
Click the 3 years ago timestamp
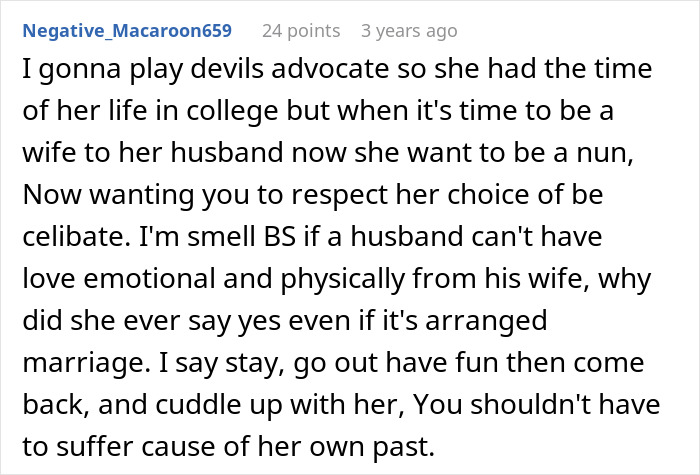pyautogui.click(x=409, y=30)
